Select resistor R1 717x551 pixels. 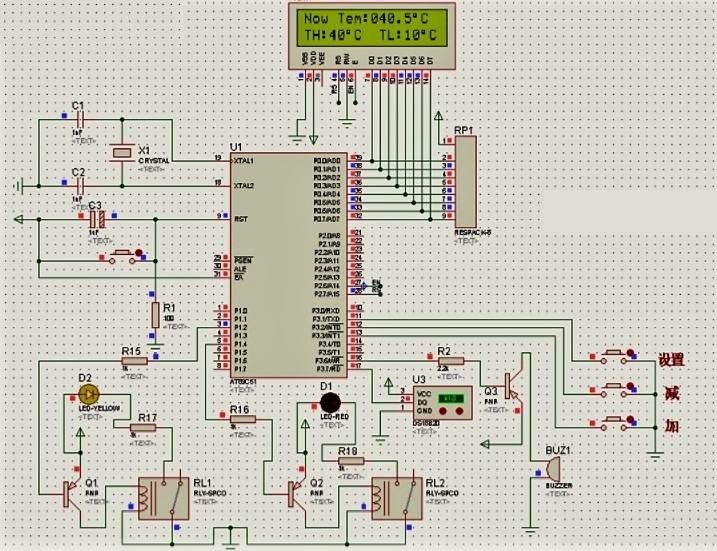point(155,314)
